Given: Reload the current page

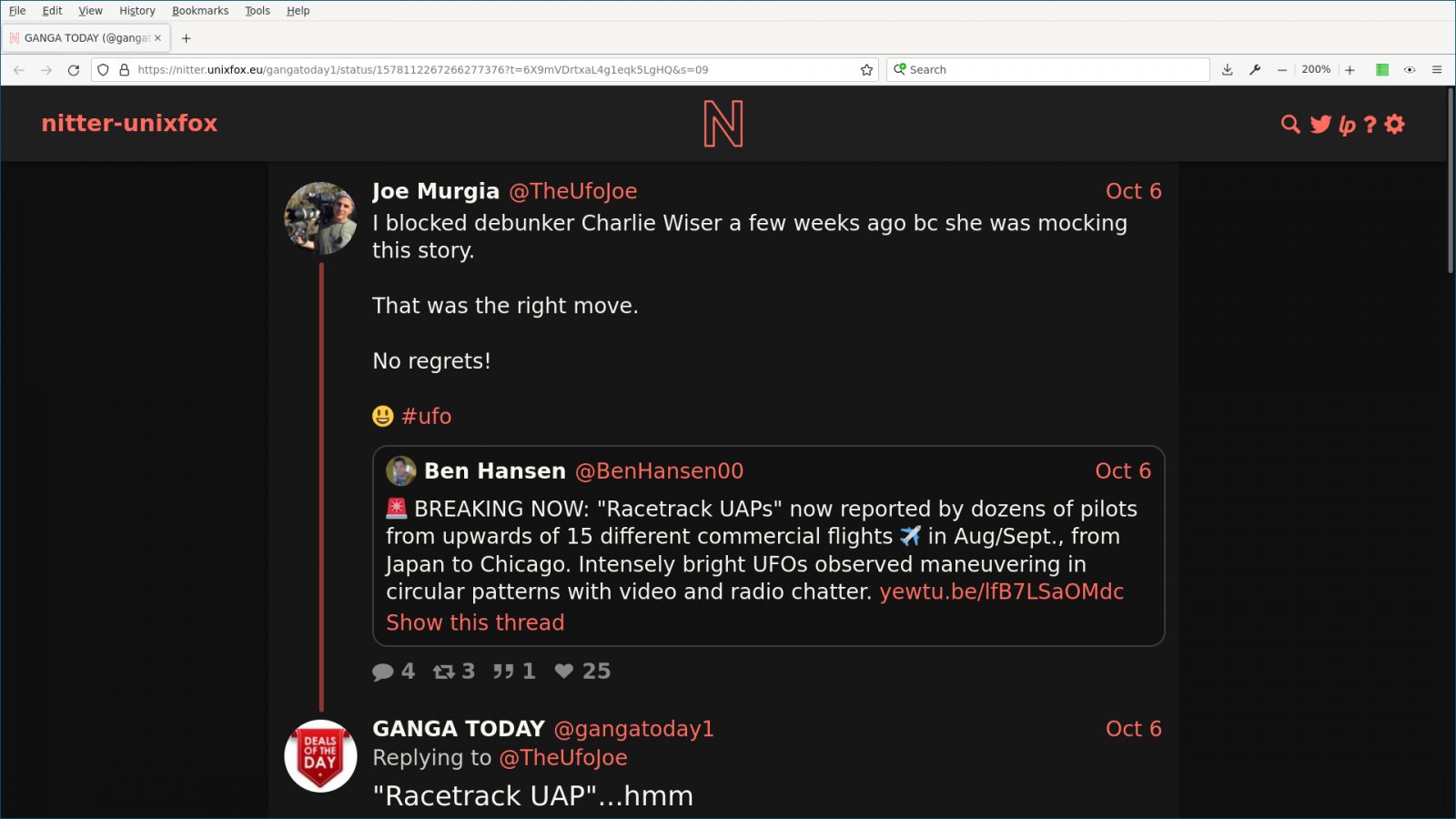Looking at the screenshot, I should 74,70.
